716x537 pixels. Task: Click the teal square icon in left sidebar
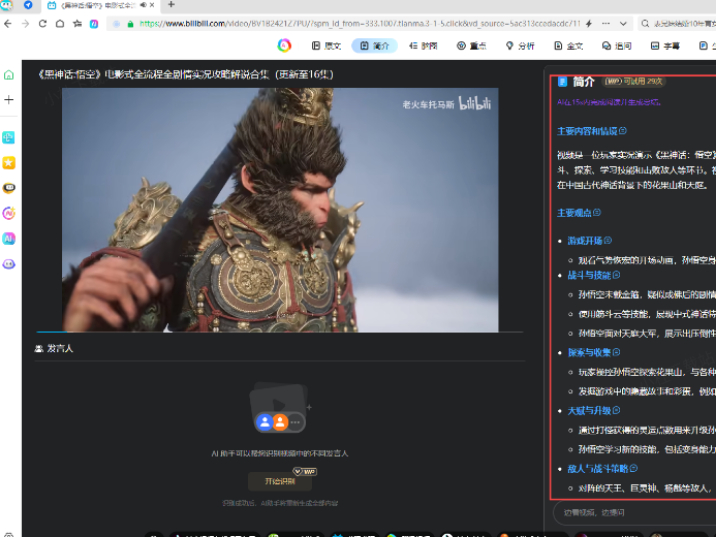[x=9, y=137]
